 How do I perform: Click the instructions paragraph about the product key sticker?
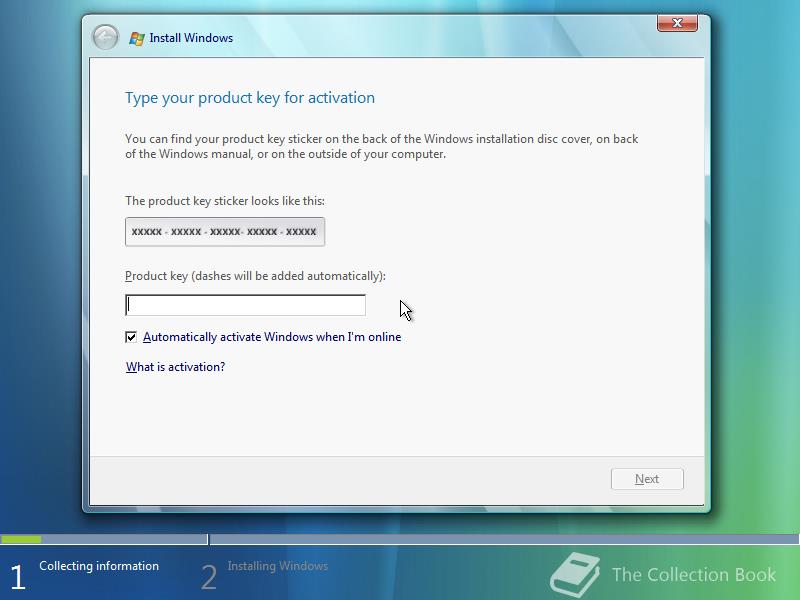[x=382, y=146]
